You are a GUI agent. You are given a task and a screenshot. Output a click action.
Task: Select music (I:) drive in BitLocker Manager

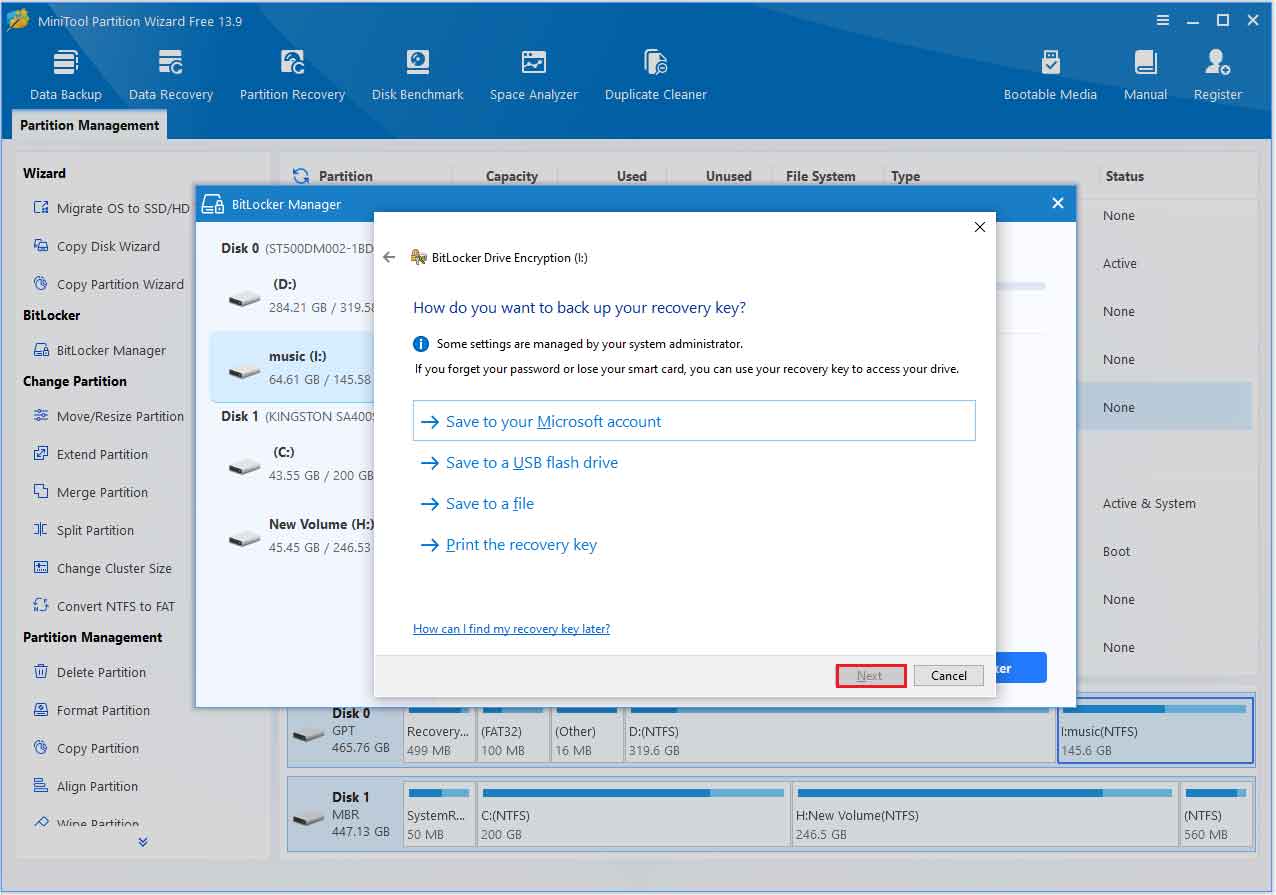[x=292, y=367]
